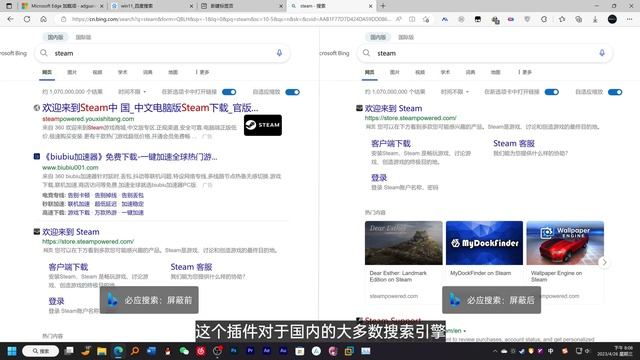Click the right pane's search magnifier icon

point(366,53)
